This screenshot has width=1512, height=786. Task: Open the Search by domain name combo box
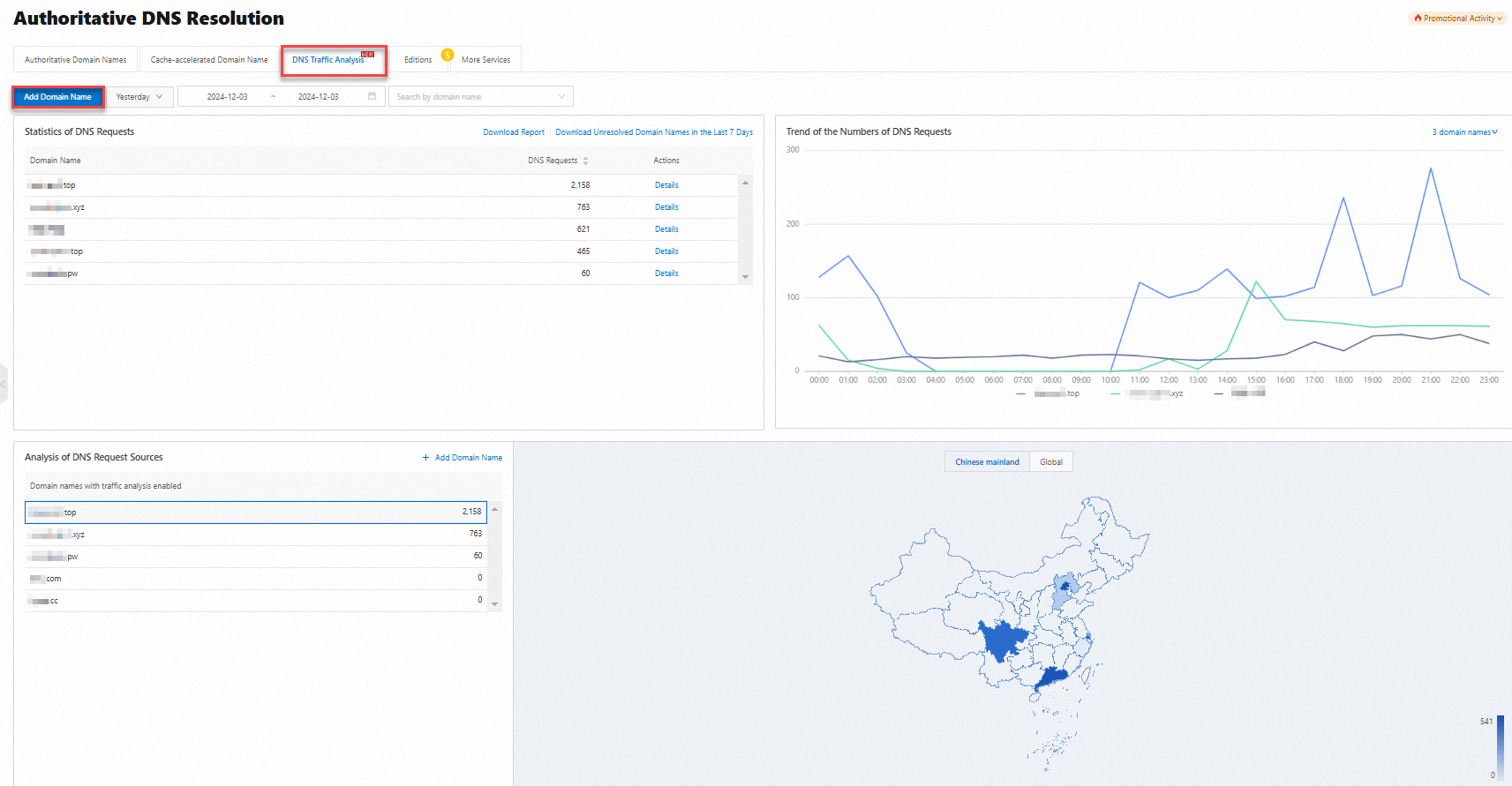click(480, 97)
